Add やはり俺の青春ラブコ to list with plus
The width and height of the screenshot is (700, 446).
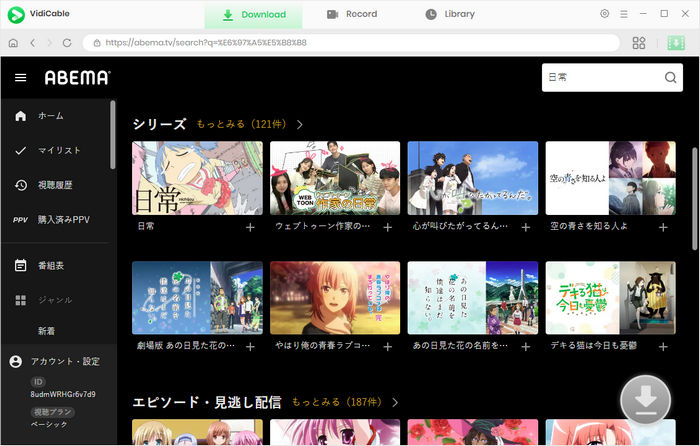click(x=388, y=347)
